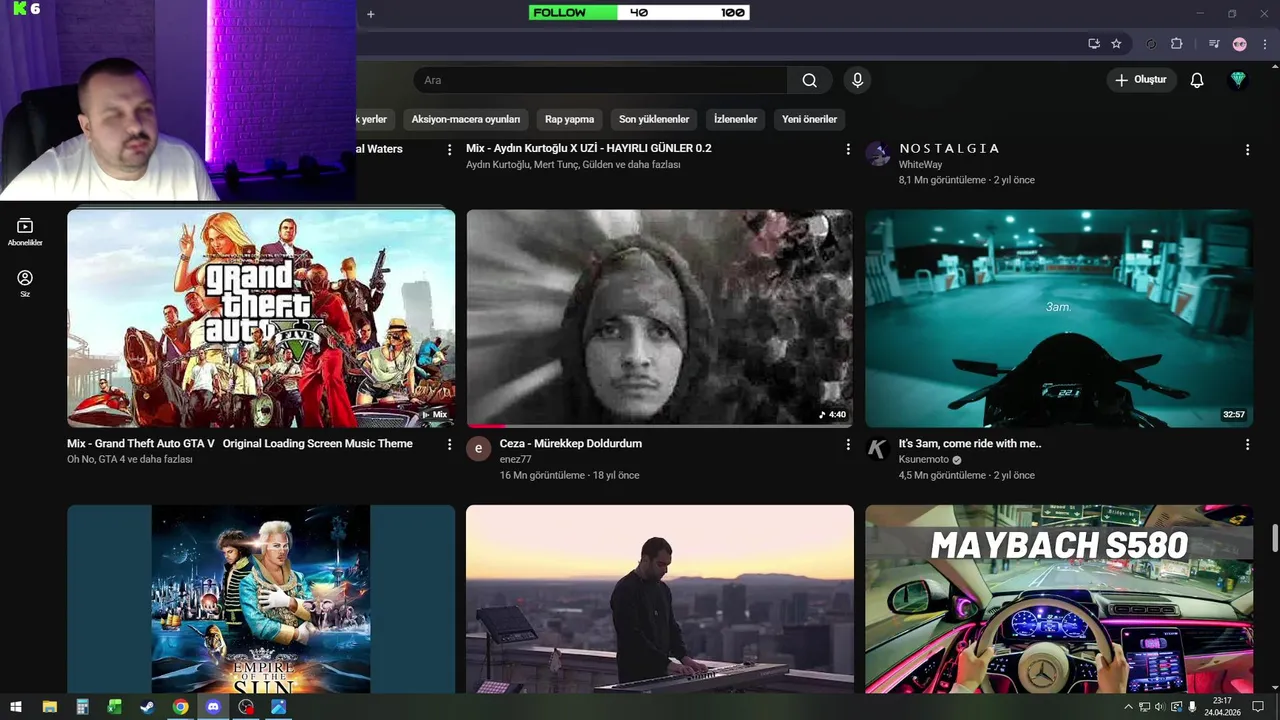Open options menu for GTA V Mix

click(449, 444)
